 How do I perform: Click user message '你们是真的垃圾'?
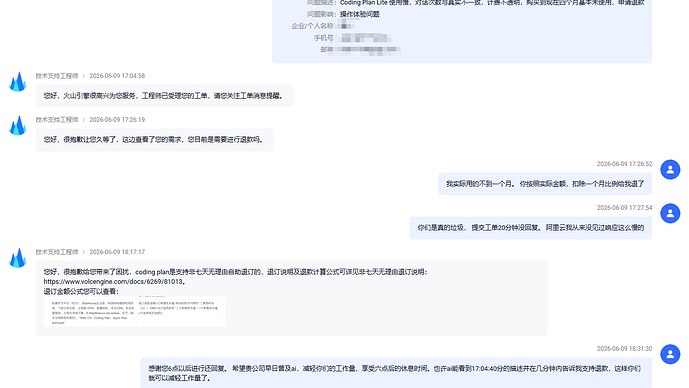point(531,228)
